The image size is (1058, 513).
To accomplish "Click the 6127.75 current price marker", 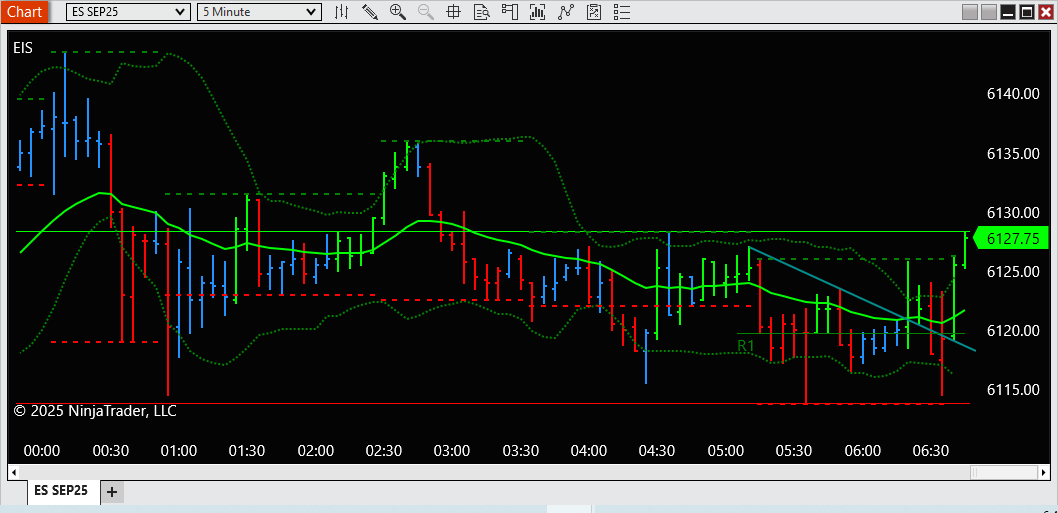I will click(x=1010, y=238).
